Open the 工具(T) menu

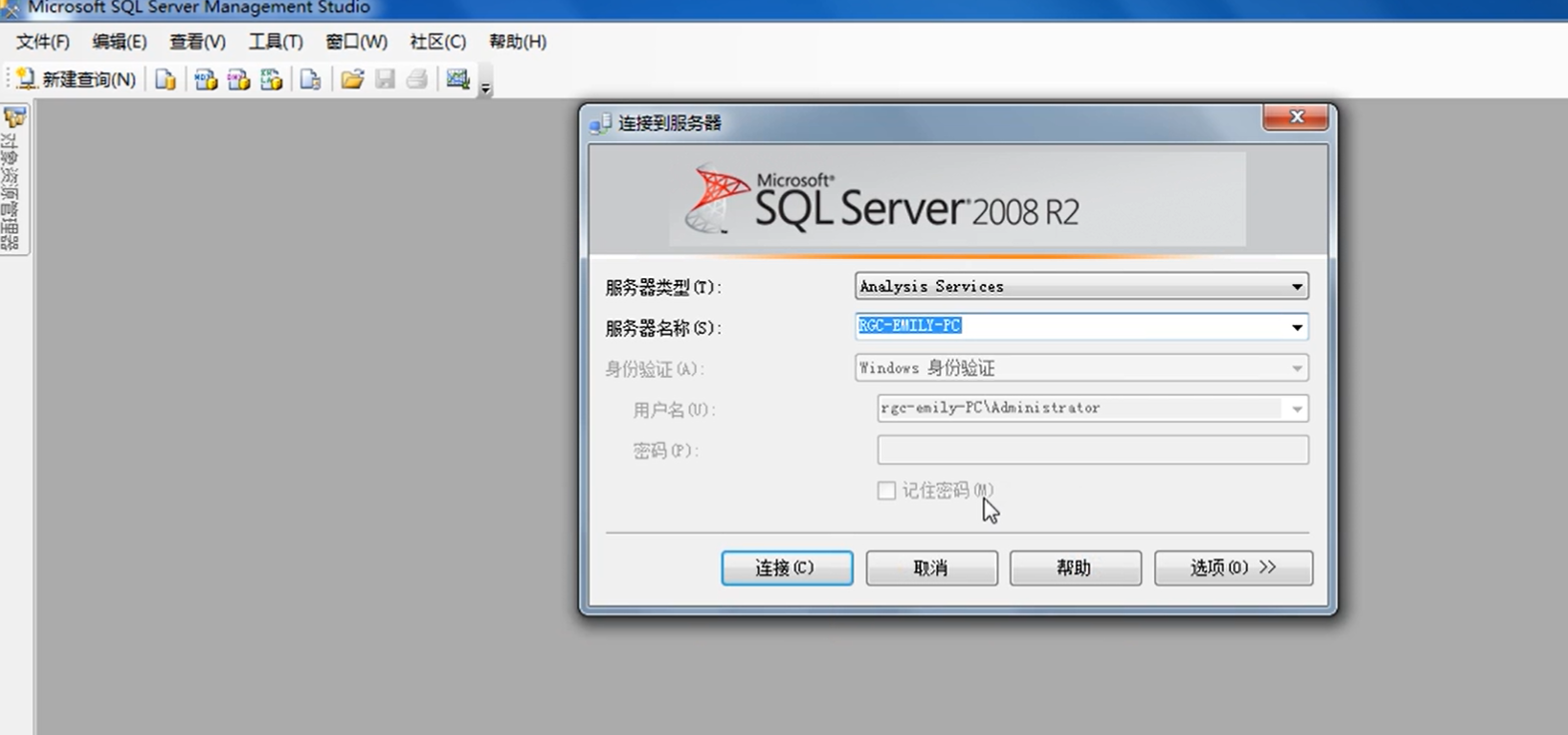276,41
